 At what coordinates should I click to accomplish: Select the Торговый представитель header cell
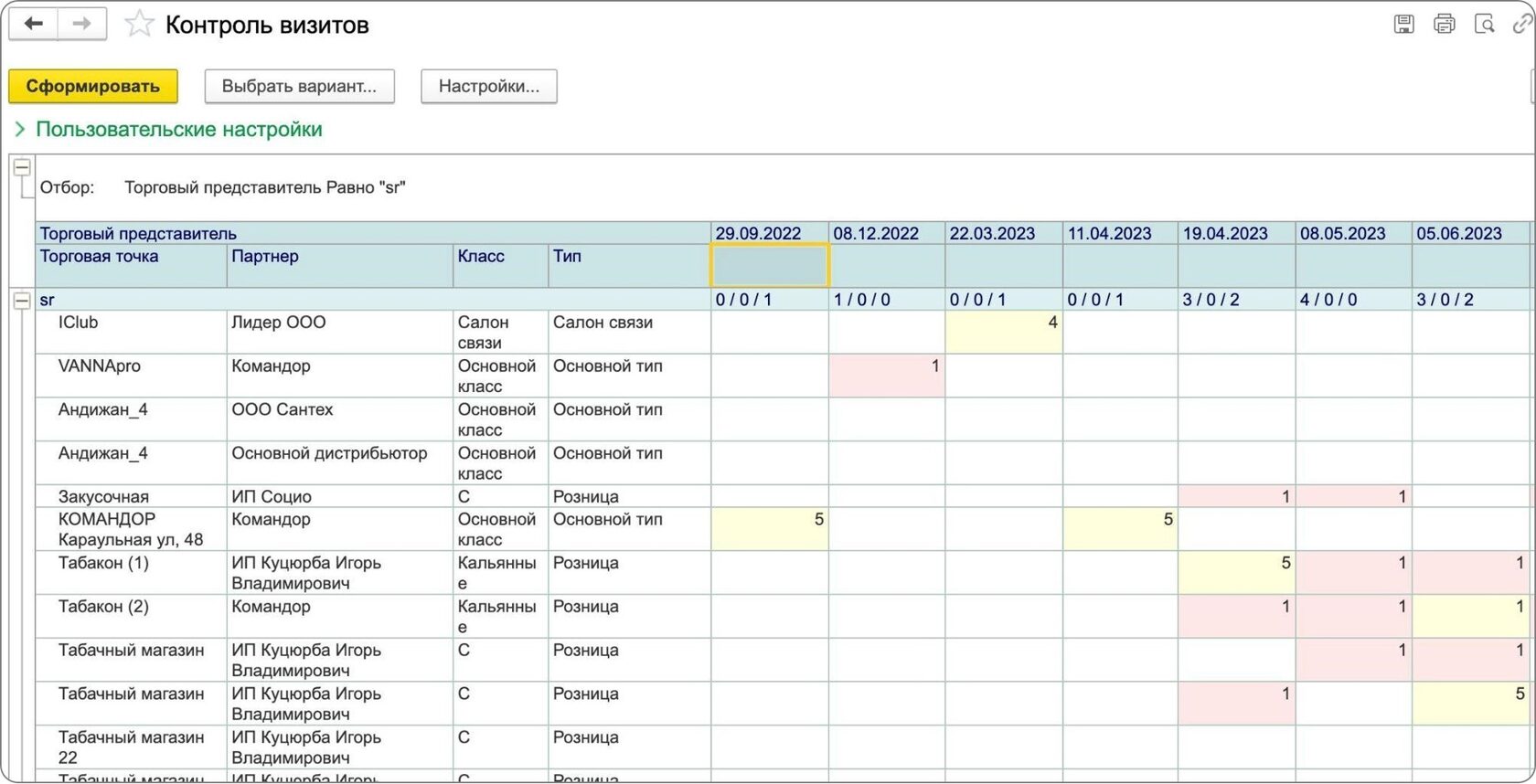pos(373,233)
